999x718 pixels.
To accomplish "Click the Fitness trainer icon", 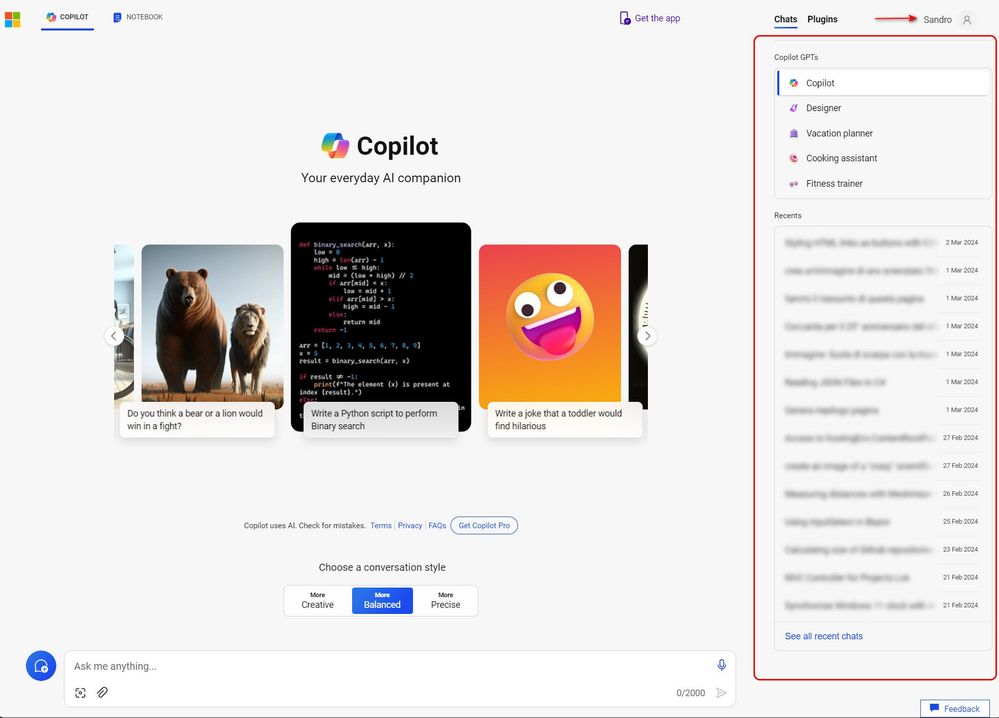I will point(793,183).
